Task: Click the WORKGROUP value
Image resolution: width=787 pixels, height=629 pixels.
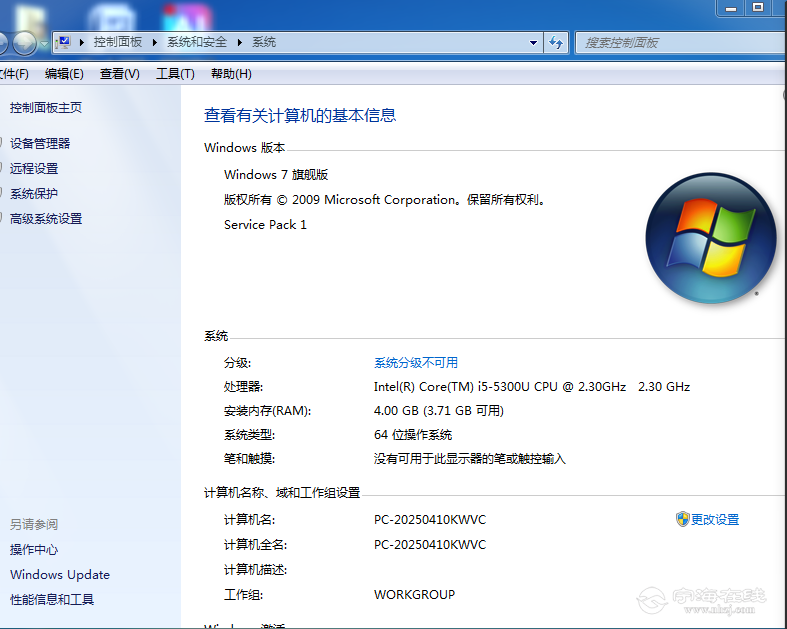Action: 415,595
